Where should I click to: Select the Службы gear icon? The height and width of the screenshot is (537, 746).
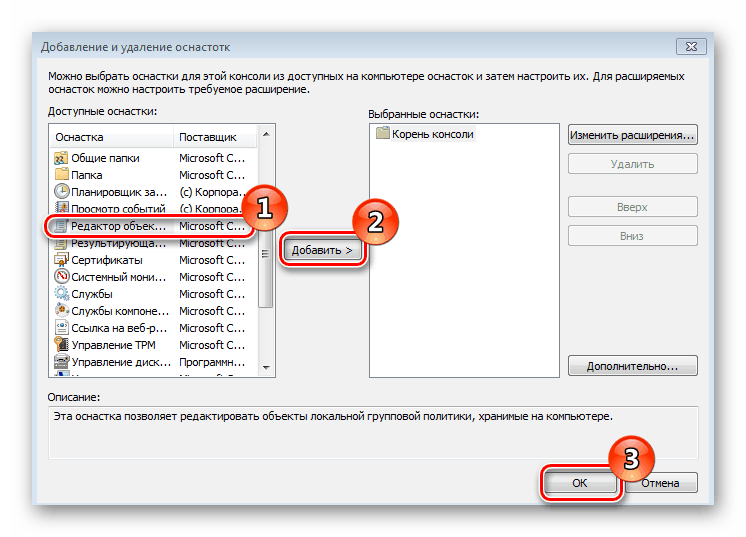click(61, 294)
